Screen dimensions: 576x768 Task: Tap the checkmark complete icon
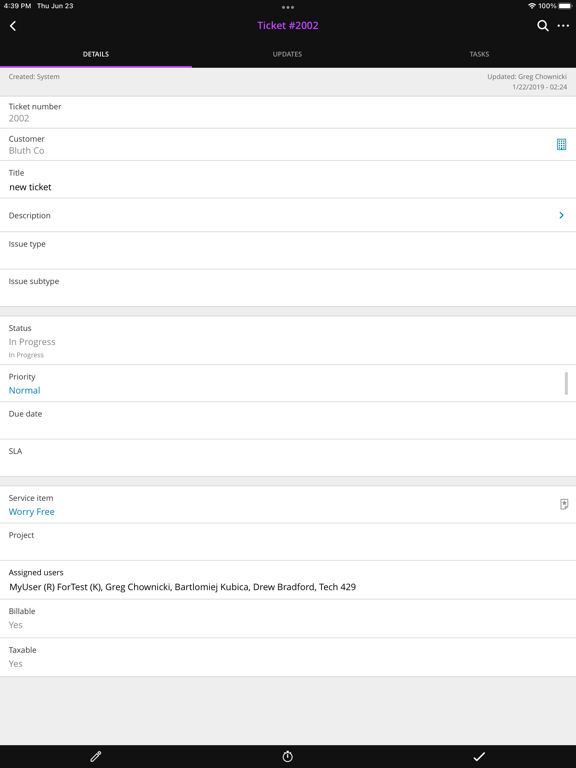480,757
